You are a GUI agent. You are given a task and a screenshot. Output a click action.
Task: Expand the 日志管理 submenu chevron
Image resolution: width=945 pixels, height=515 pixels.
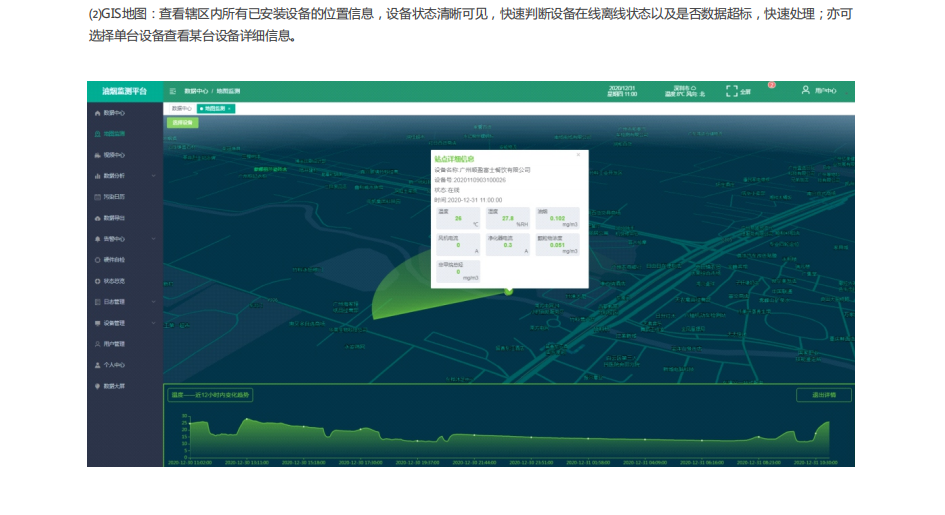tap(154, 302)
